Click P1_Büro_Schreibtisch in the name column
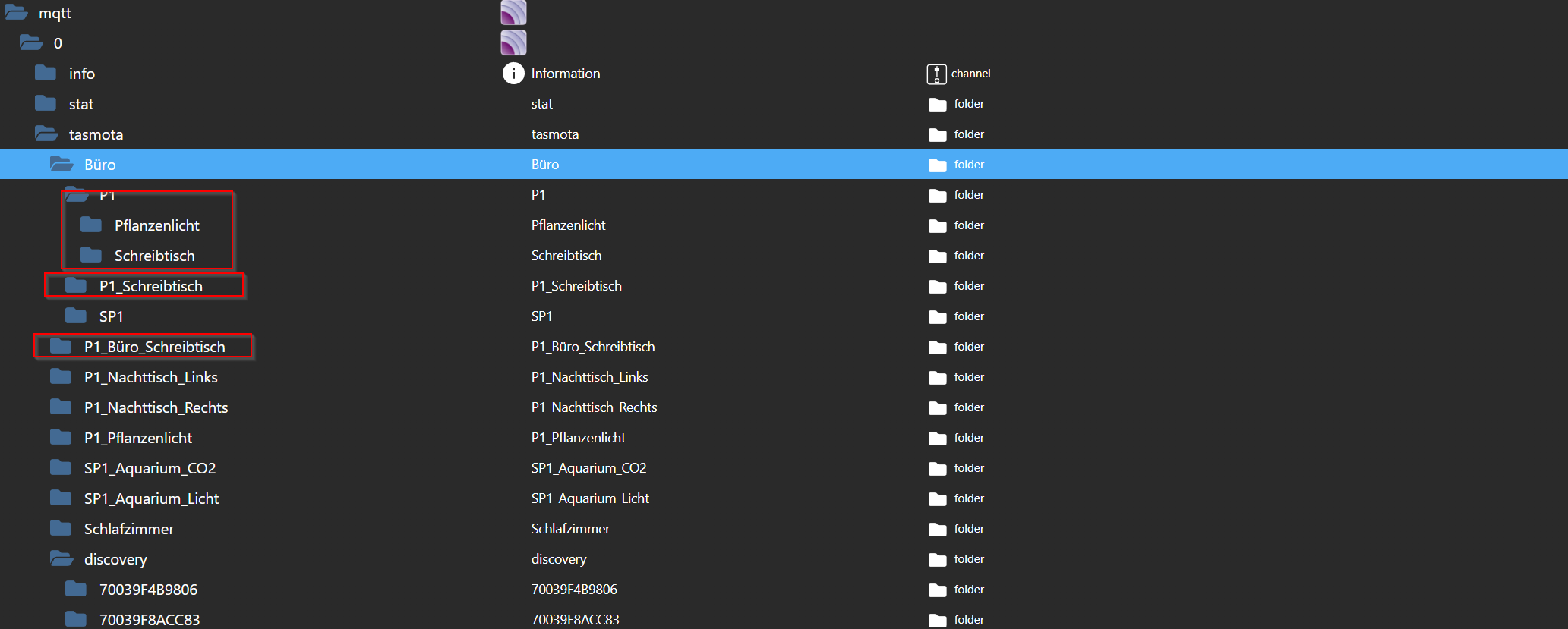This screenshot has height=629, width=1568. 593,347
